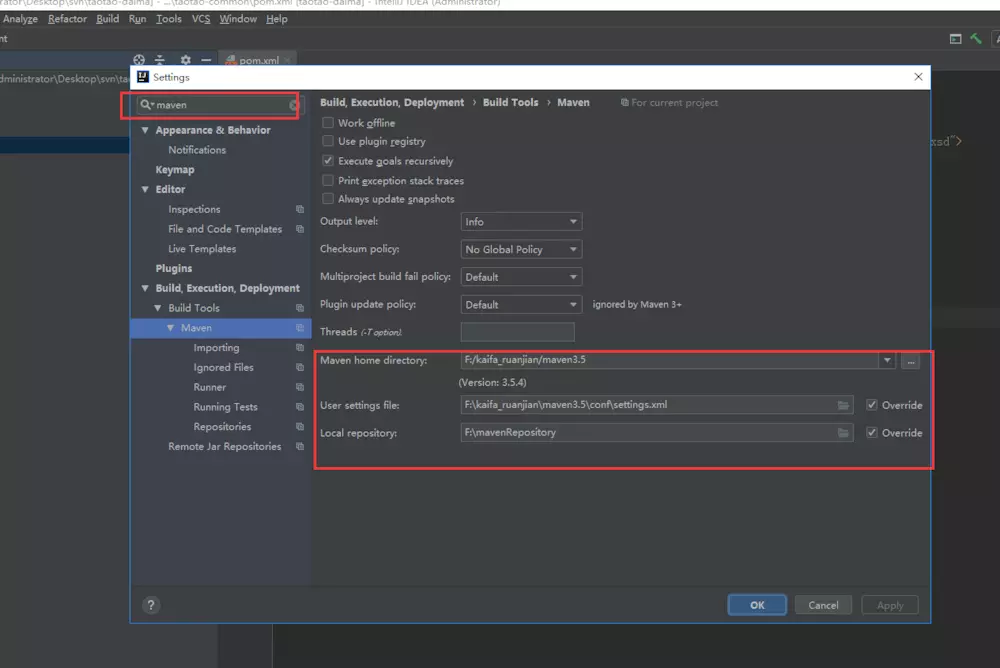This screenshot has width=1000, height=668.
Task: Click the locate target icon in project panel
Action: tap(139, 60)
